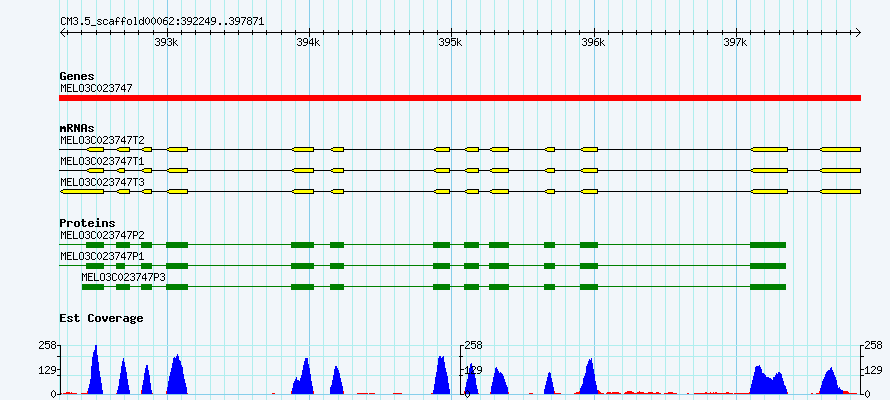
Task: Select the Est Coverage track title
Action: pyautogui.click(x=101, y=318)
